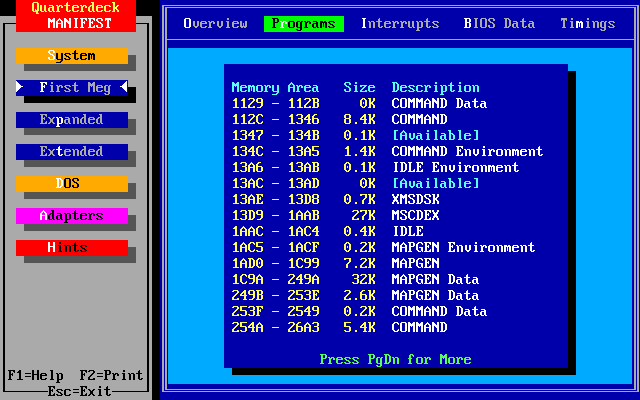This screenshot has height=400, width=640.
Task: Select the 1AAC - 1AC4 IDLE row
Action: point(328,231)
